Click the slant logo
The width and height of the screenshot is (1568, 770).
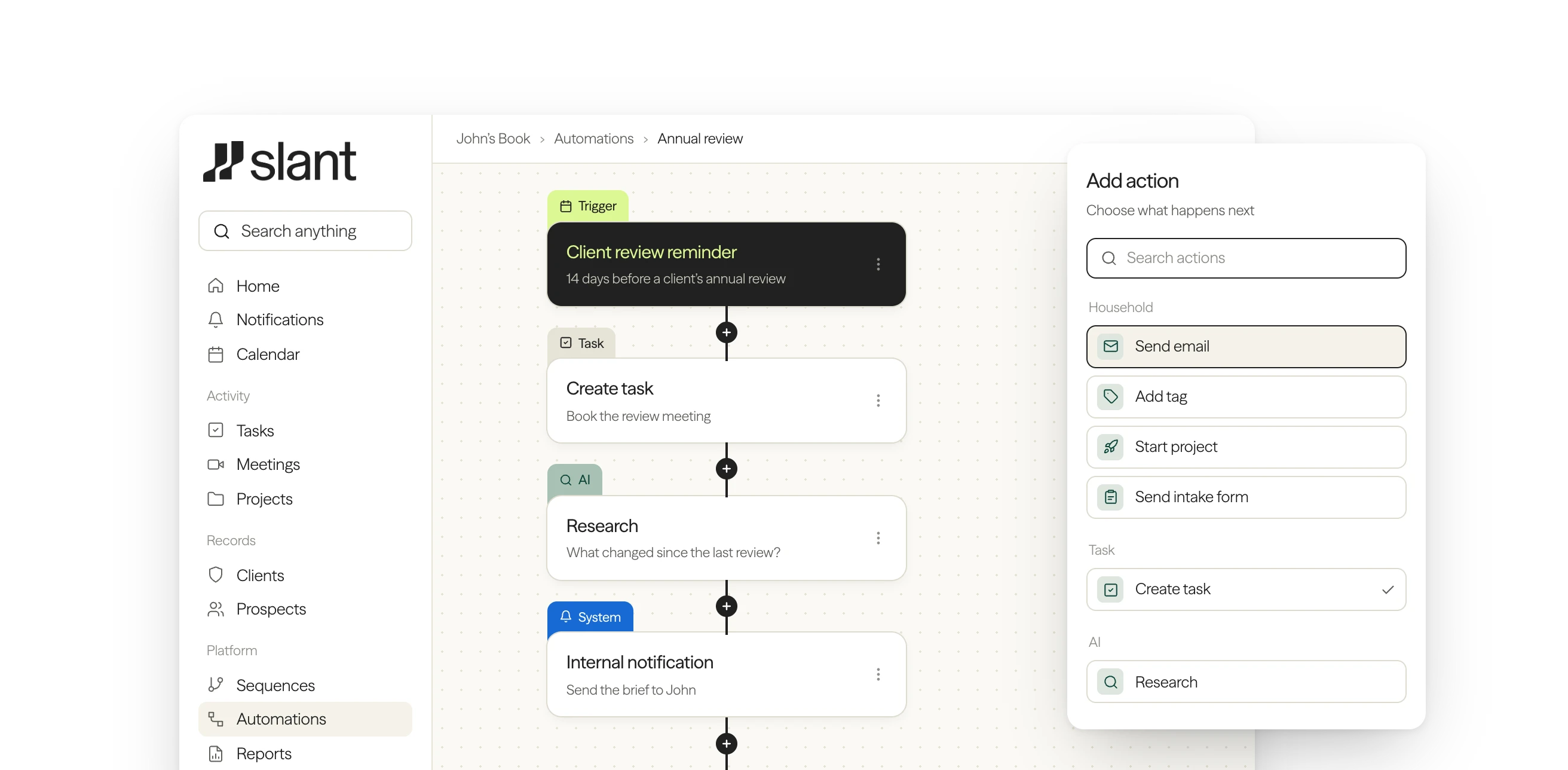point(280,161)
